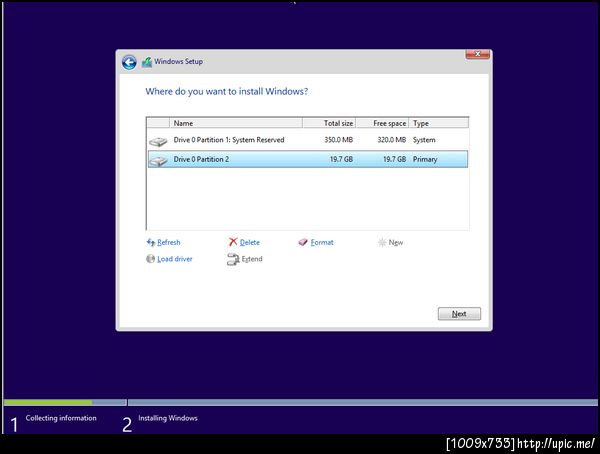
Task: Click the Collecting information step label
Action: (x=61, y=418)
